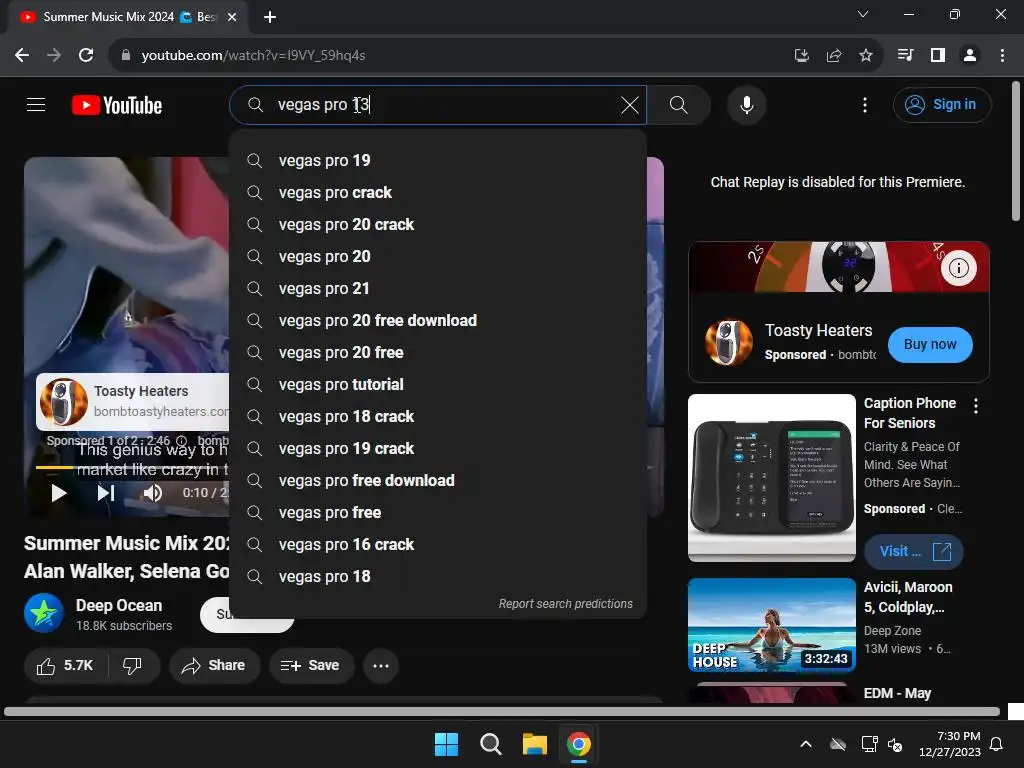Screen dimensions: 1024x768
Task: Open more actions ellipsis under video
Action: tap(381, 666)
